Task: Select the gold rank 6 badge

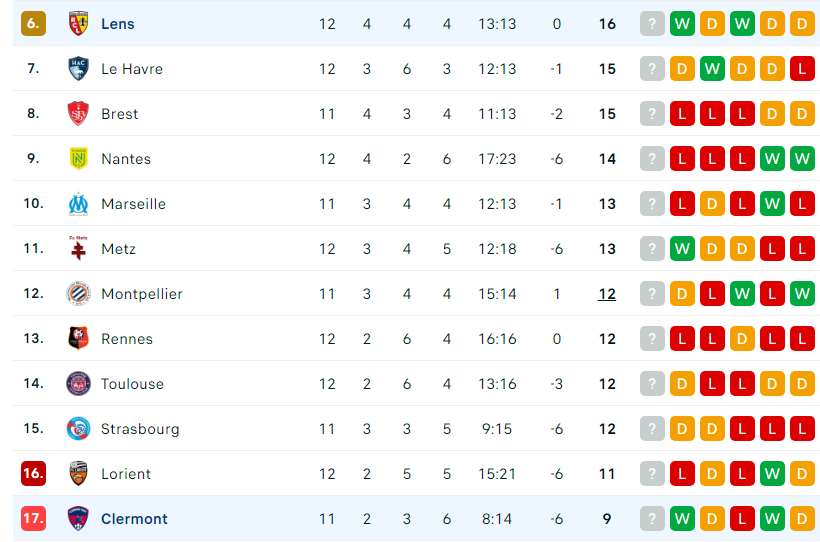Action: point(33,24)
